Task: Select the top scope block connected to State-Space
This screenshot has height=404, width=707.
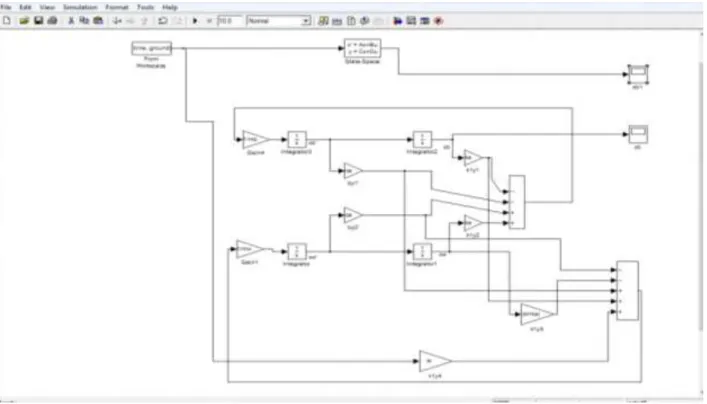Action: pos(638,74)
